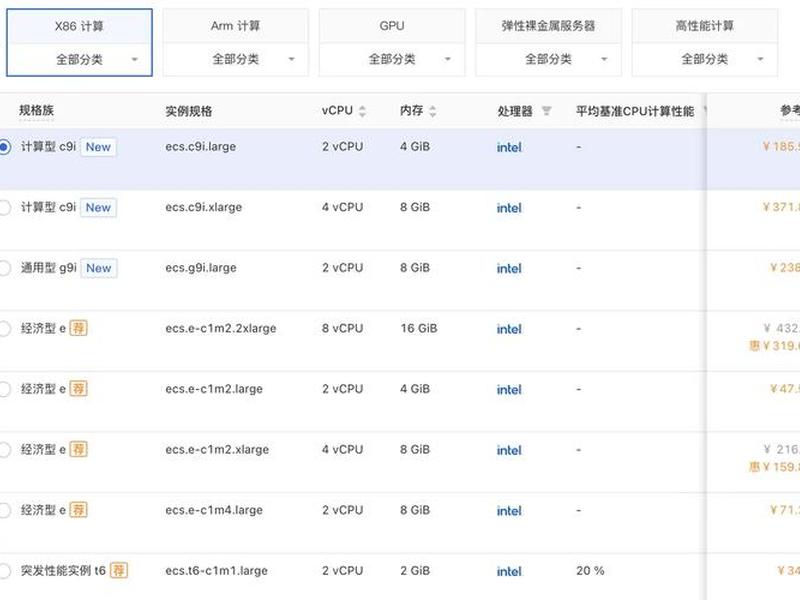Select radio for ecs.e-c1m2.xlarge row

pyautogui.click(x=4, y=450)
